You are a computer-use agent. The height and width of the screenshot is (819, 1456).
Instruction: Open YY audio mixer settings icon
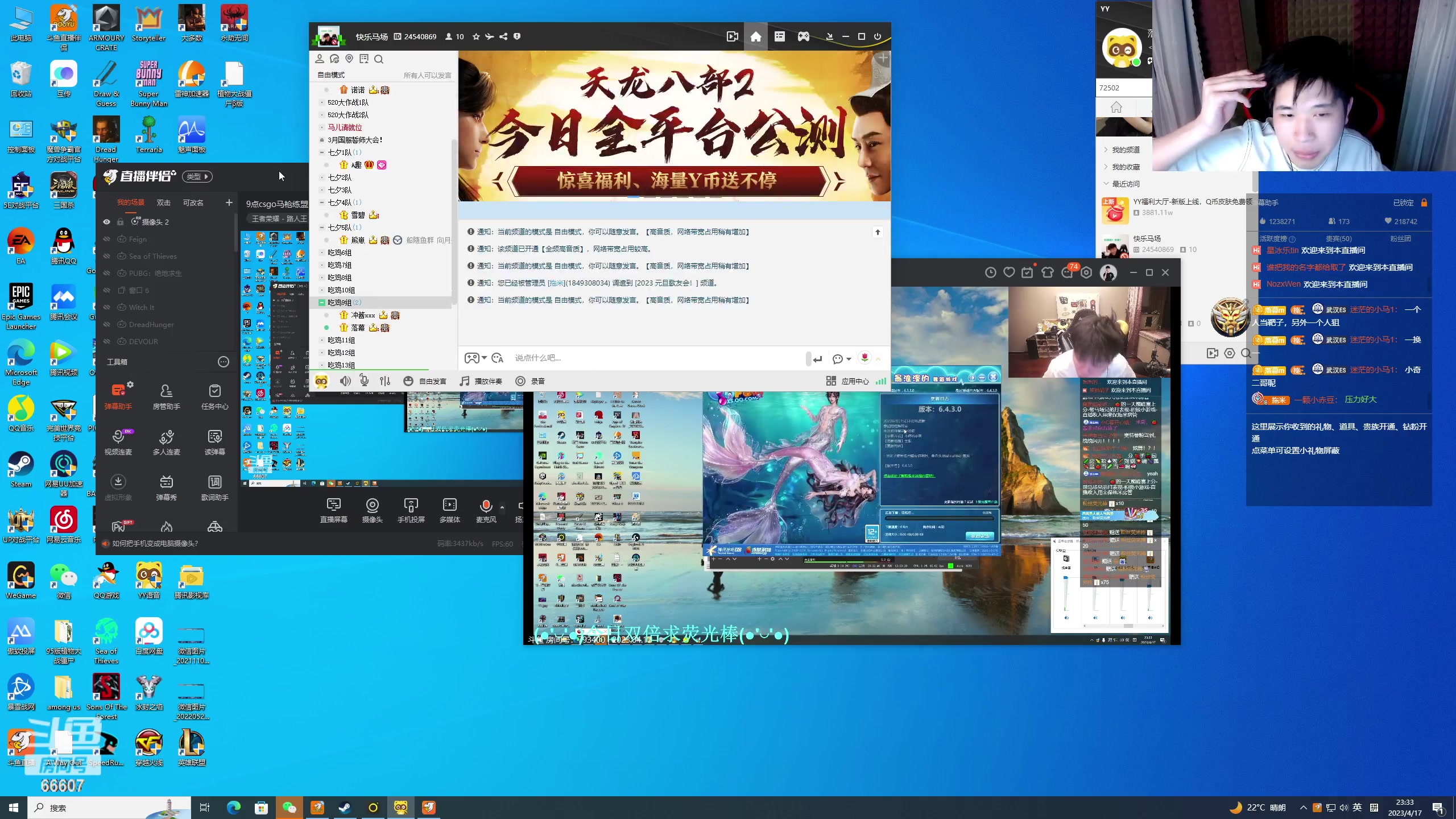[x=385, y=381]
